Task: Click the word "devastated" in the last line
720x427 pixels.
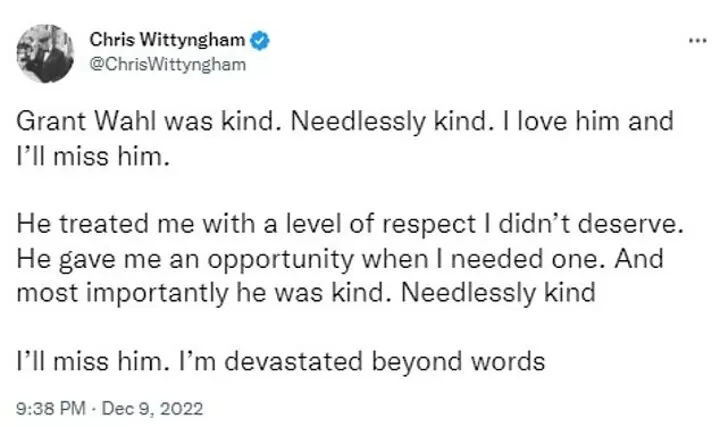Action: point(294,361)
